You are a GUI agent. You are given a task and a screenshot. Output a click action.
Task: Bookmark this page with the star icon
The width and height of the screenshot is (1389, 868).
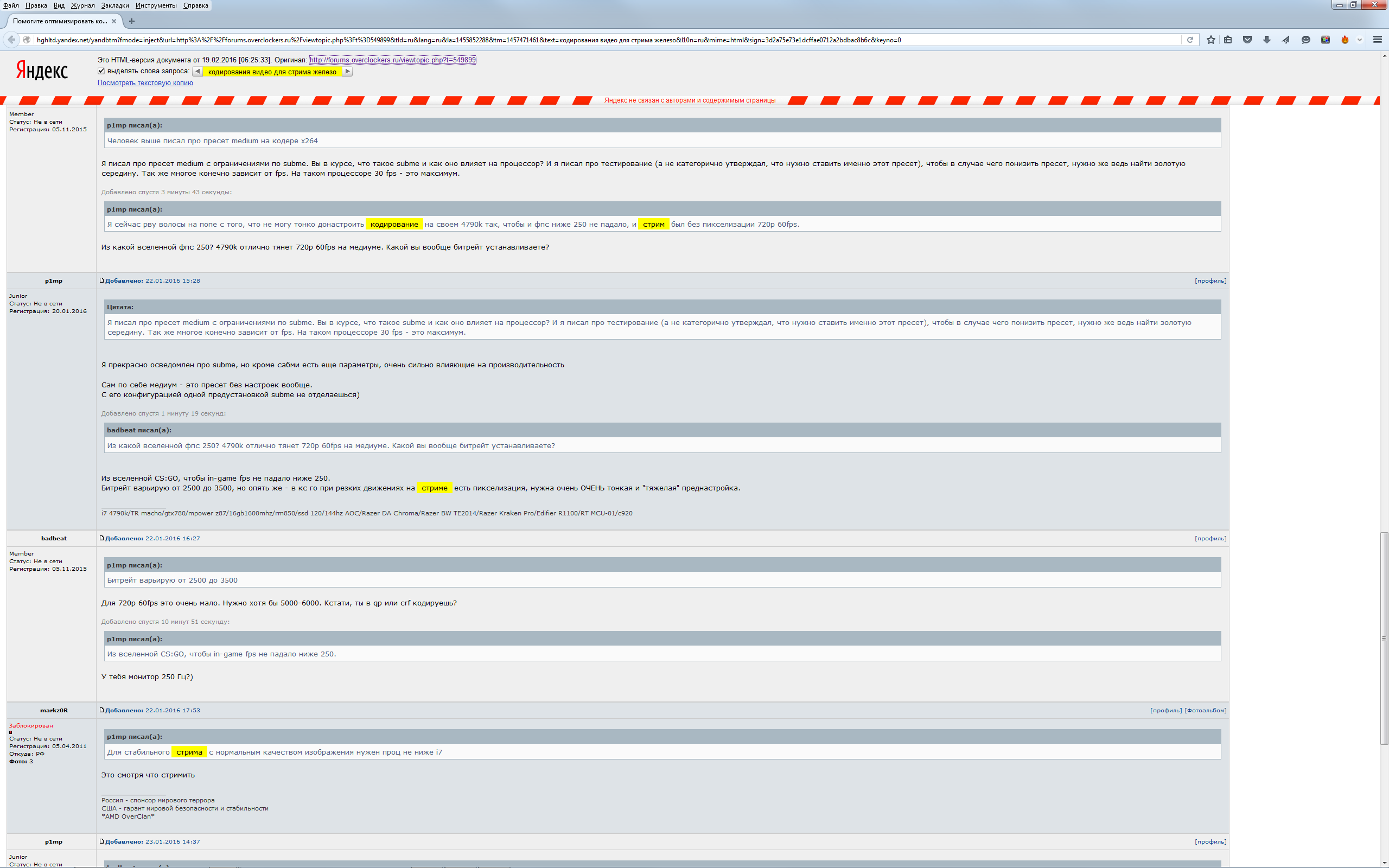pos(1210,40)
